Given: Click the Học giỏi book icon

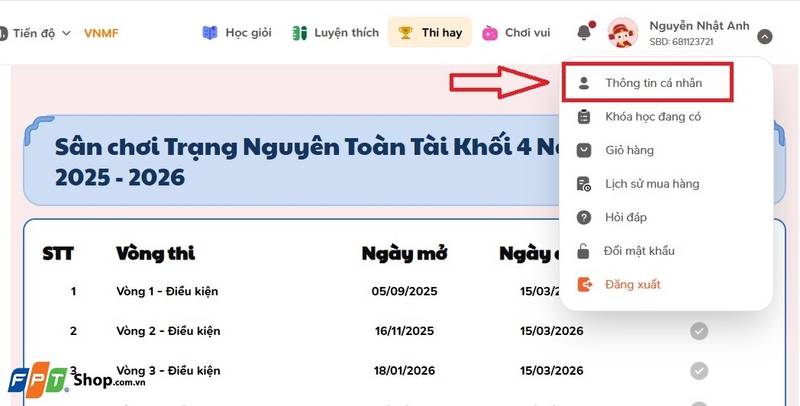Looking at the screenshot, I should click(210, 33).
